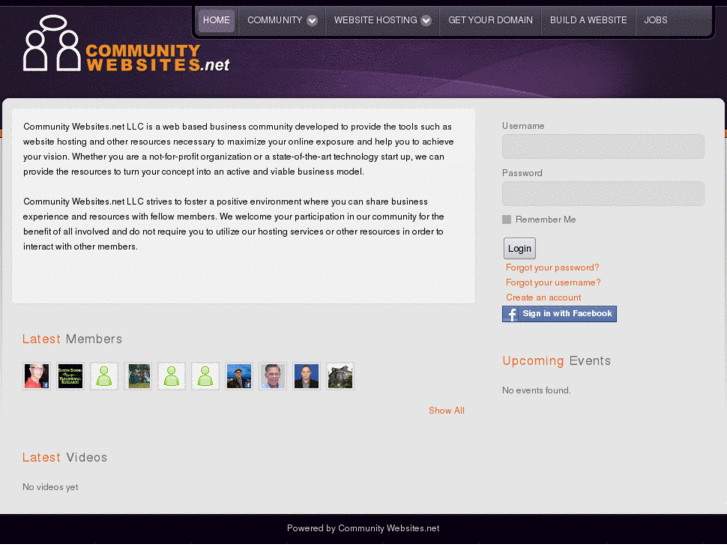
Task: Open the JOBS menu item
Action: tap(656, 20)
